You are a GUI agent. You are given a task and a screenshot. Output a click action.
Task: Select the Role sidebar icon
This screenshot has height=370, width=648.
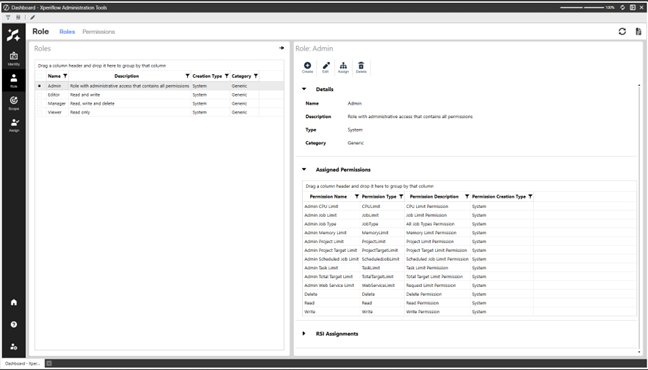14,80
